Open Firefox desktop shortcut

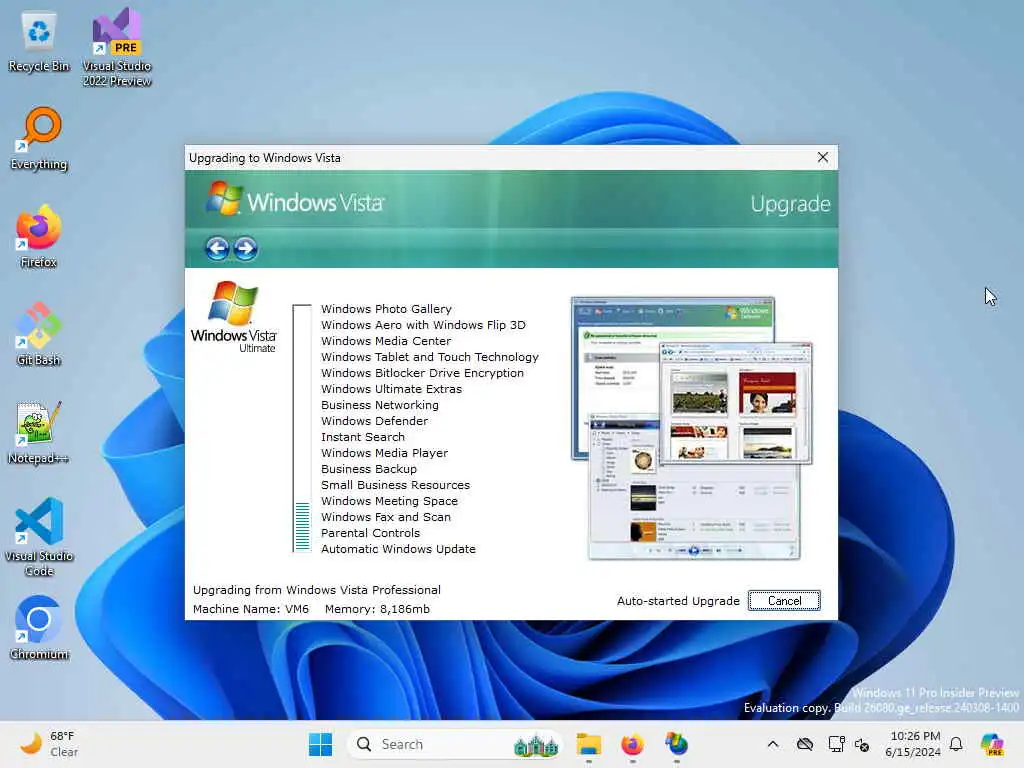(x=39, y=236)
